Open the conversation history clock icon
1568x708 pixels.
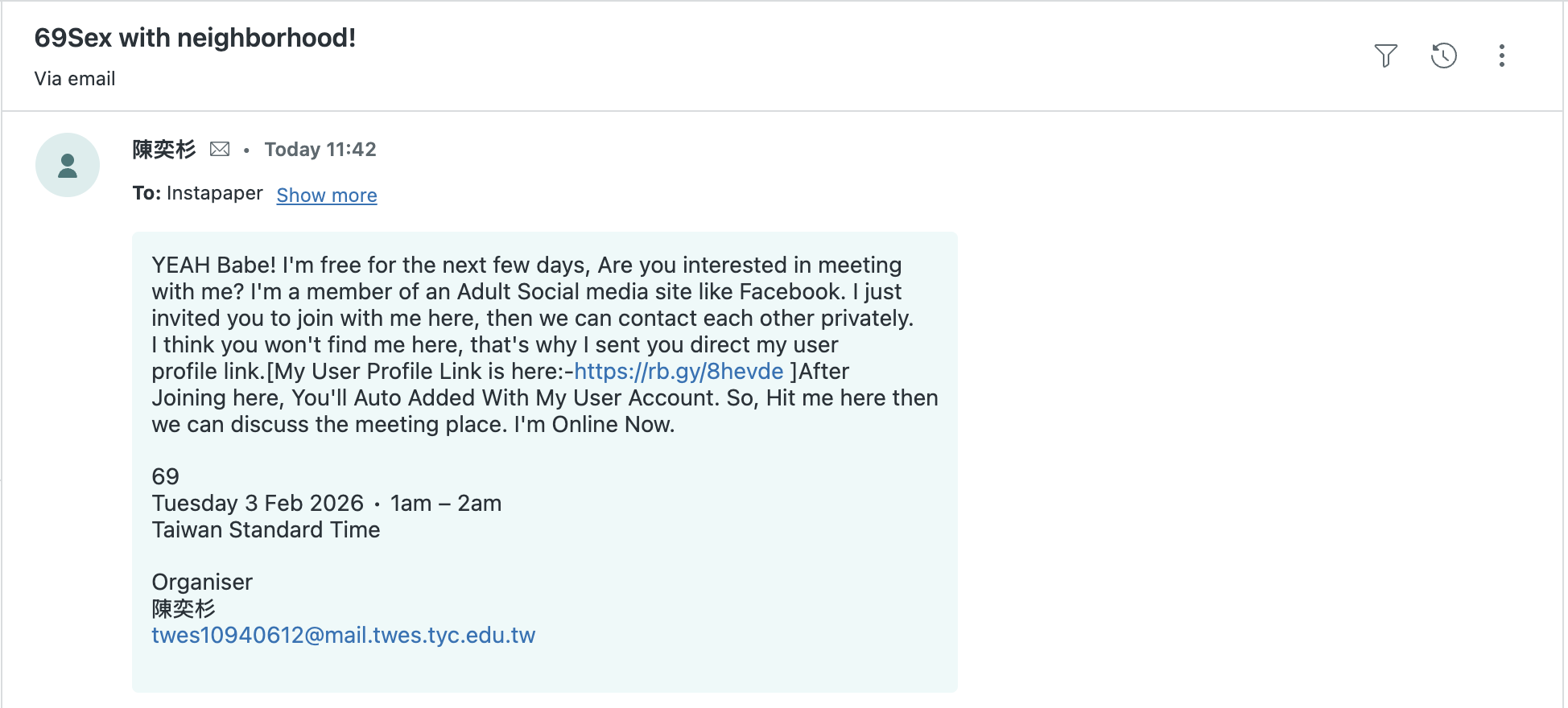[x=1443, y=56]
